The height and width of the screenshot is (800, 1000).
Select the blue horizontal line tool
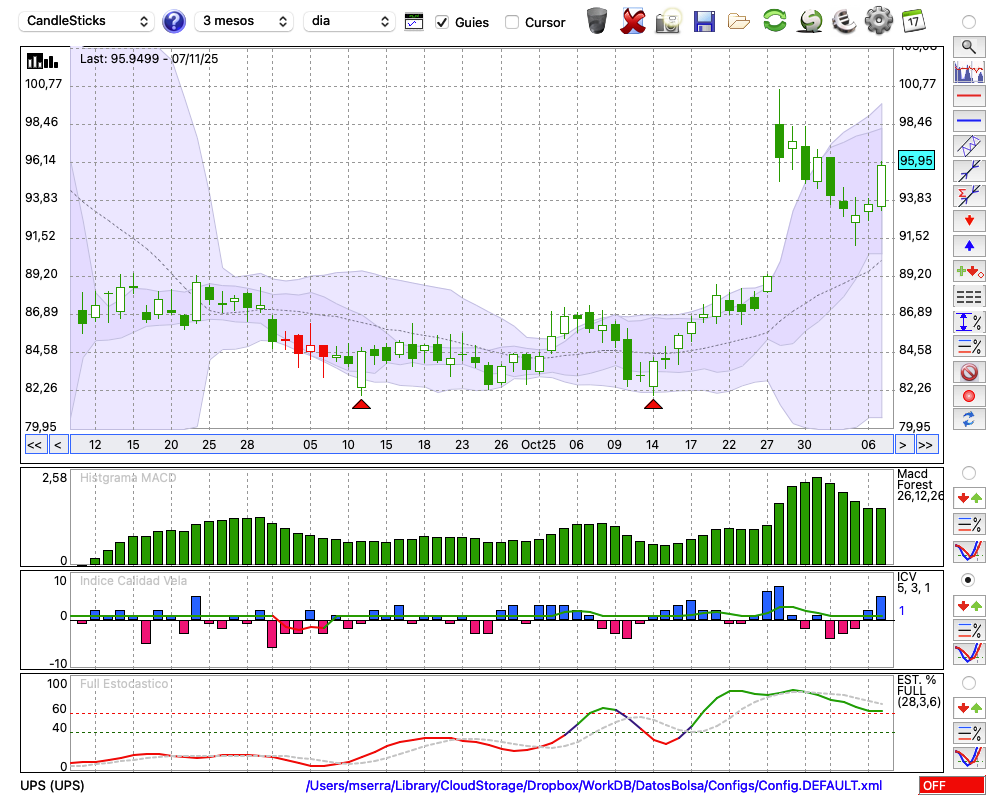(x=968, y=121)
